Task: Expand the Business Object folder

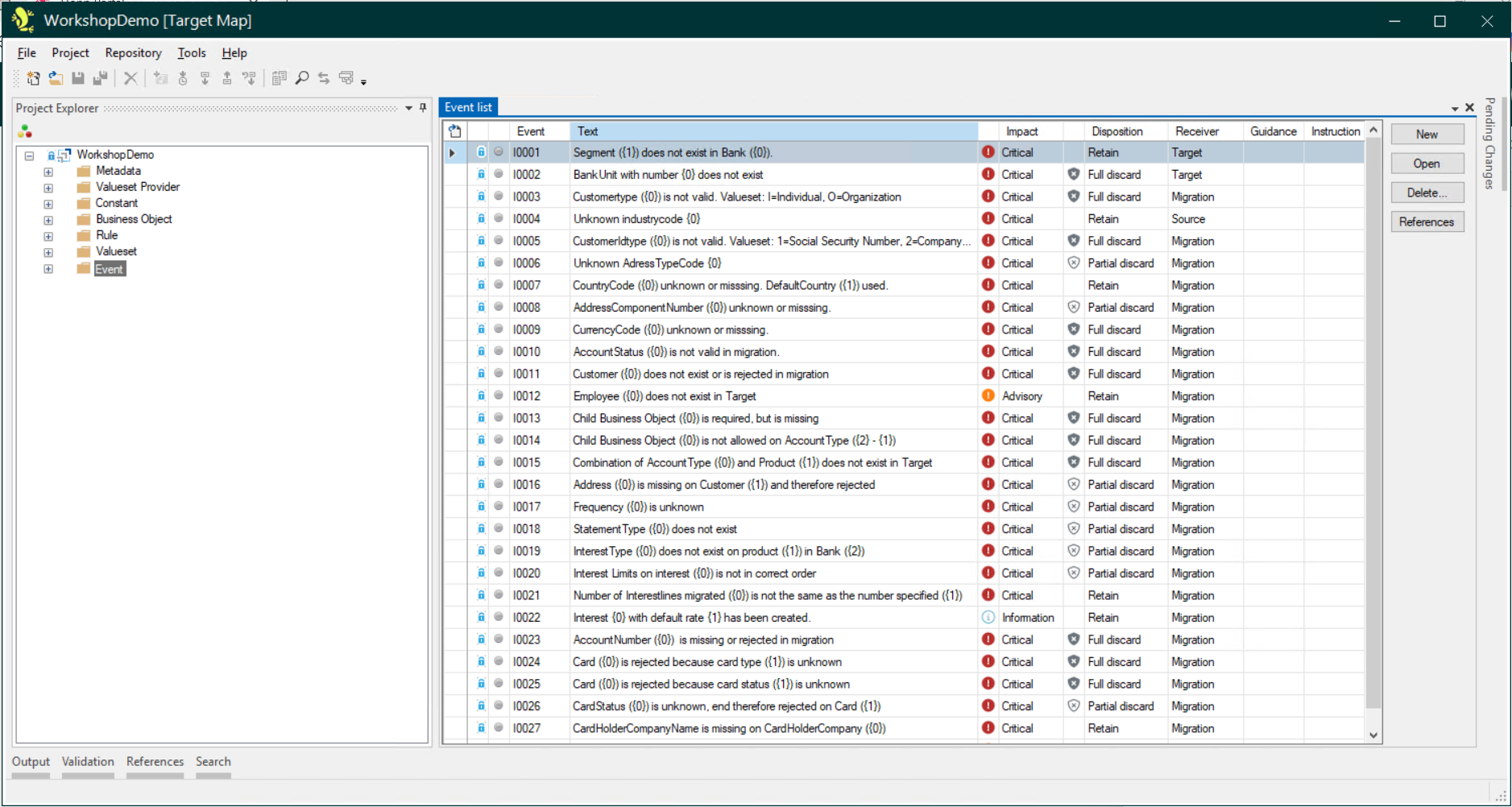Action: tap(48, 219)
